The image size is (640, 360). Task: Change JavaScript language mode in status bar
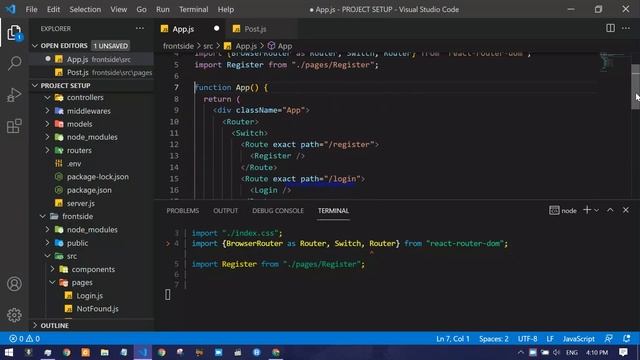click(x=578, y=339)
